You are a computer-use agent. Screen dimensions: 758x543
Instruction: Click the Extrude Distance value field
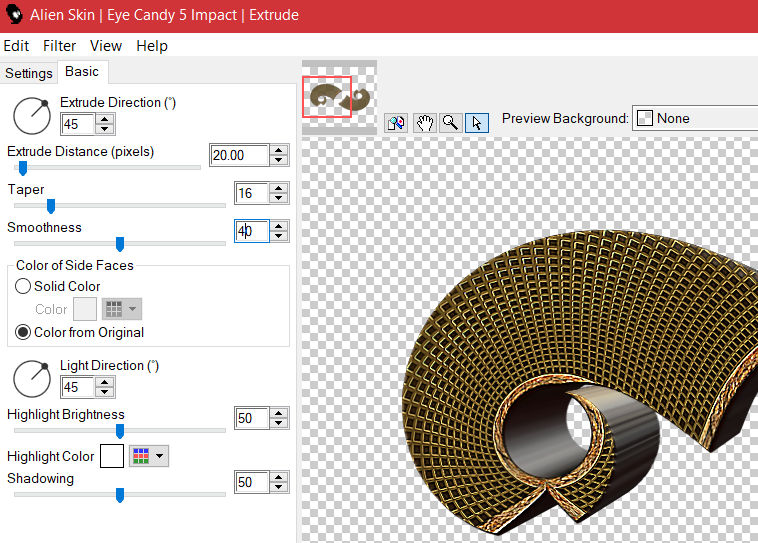[239, 155]
